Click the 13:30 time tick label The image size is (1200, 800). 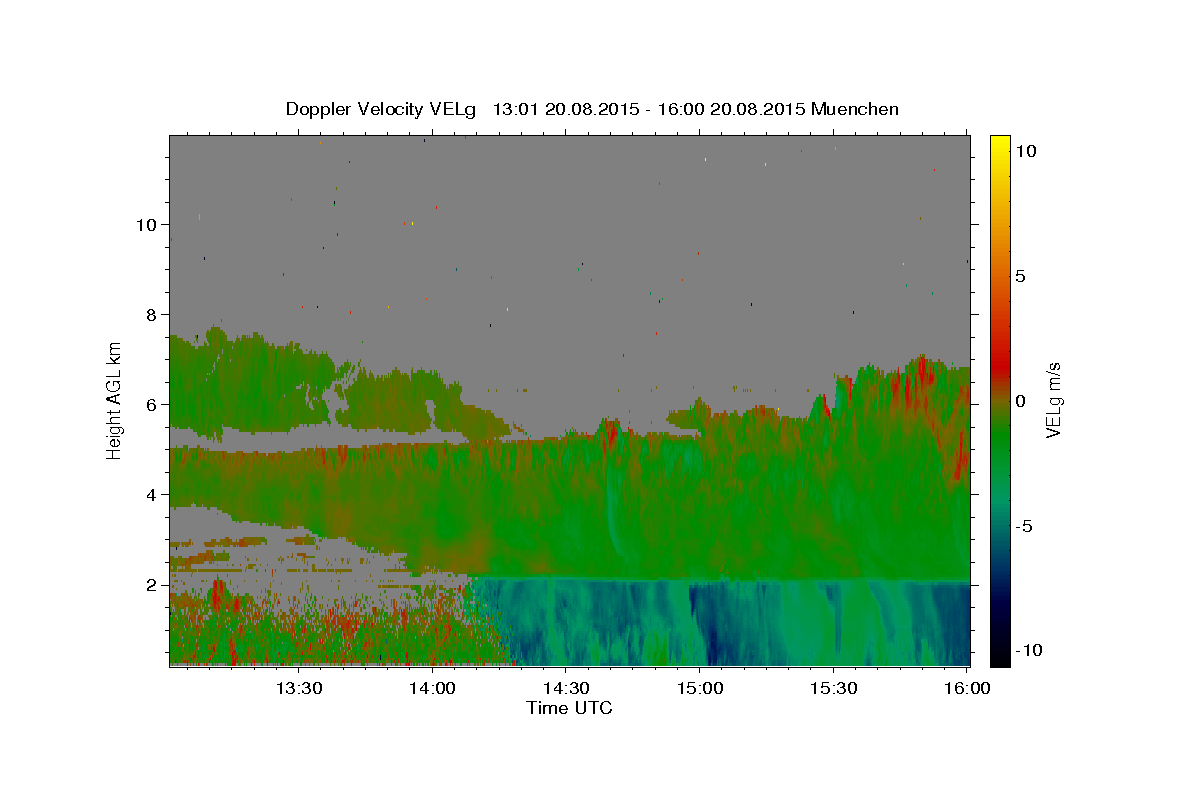pos(299,688)
